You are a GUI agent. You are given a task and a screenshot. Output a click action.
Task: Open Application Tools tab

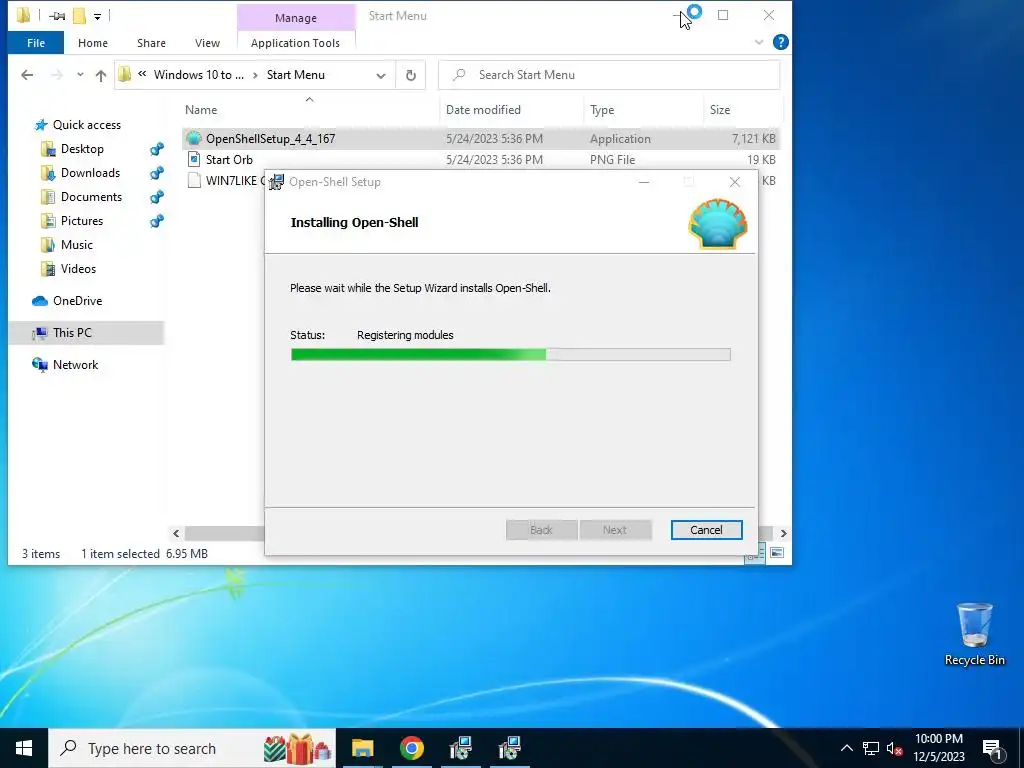tap(295, 43)
